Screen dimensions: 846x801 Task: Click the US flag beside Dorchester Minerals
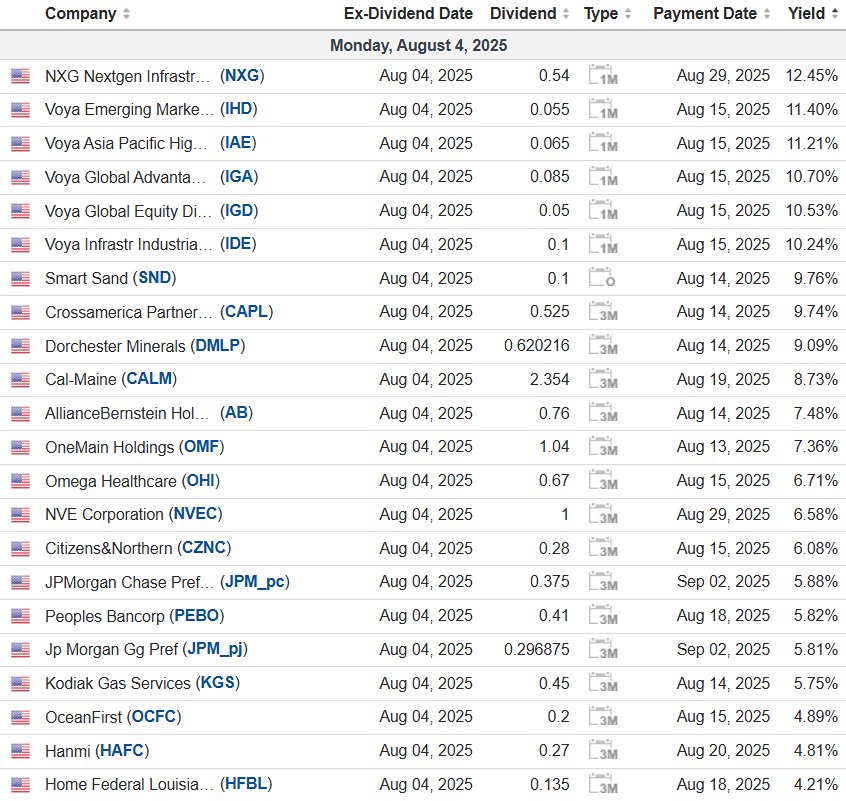pyautogui.click(x=20, y=346)
